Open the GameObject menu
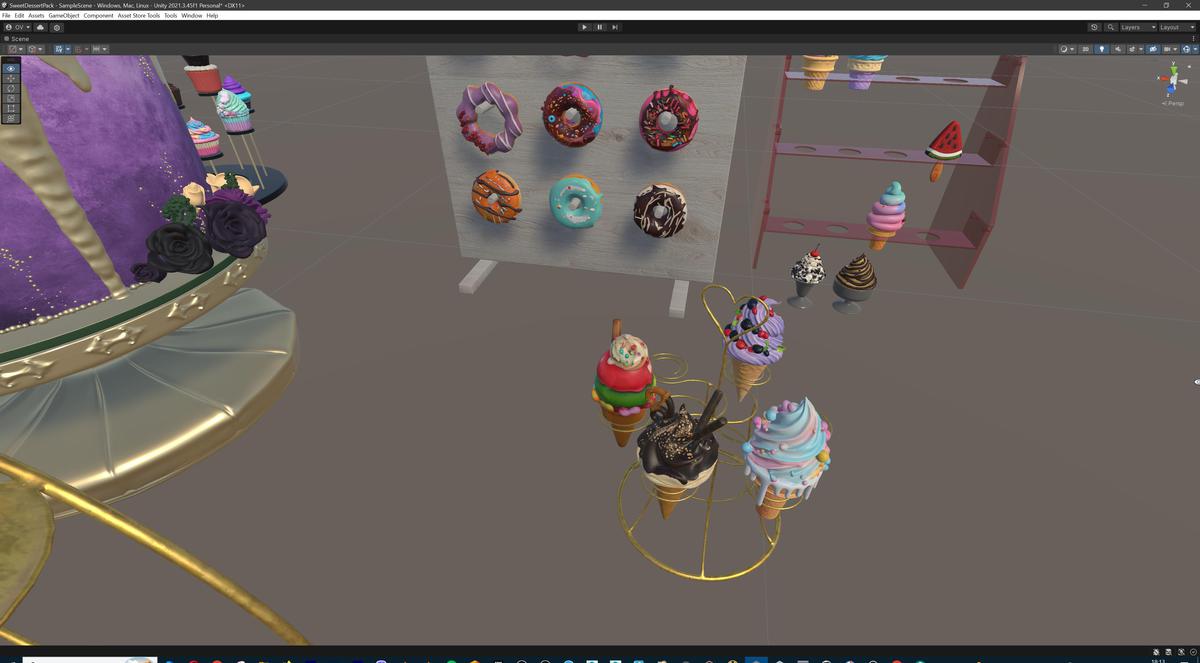The width and height of the screenshot is (1200, 663). tap(64, 15)
